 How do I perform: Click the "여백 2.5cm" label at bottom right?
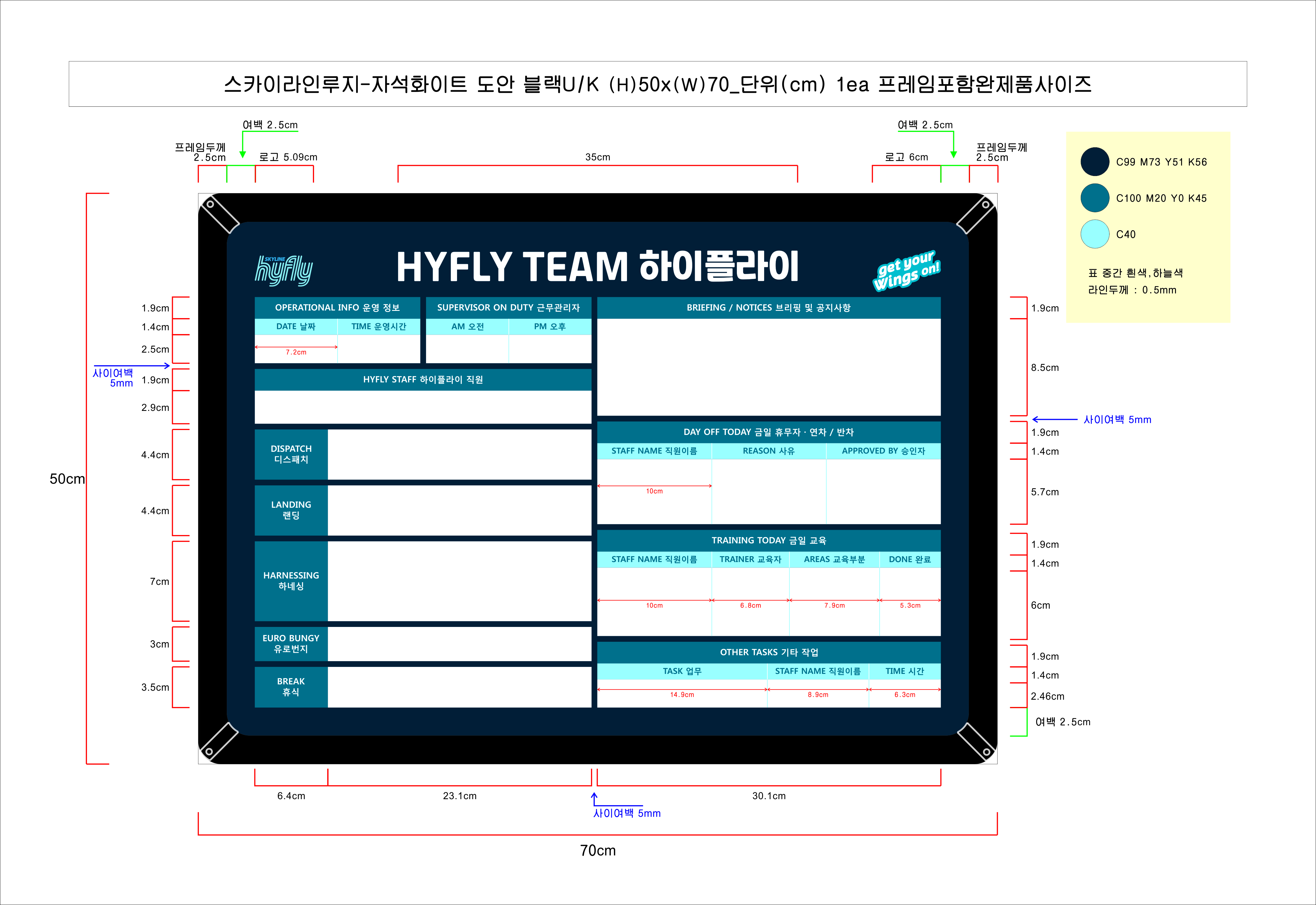pyautogui.click(x=1063, y=722)
